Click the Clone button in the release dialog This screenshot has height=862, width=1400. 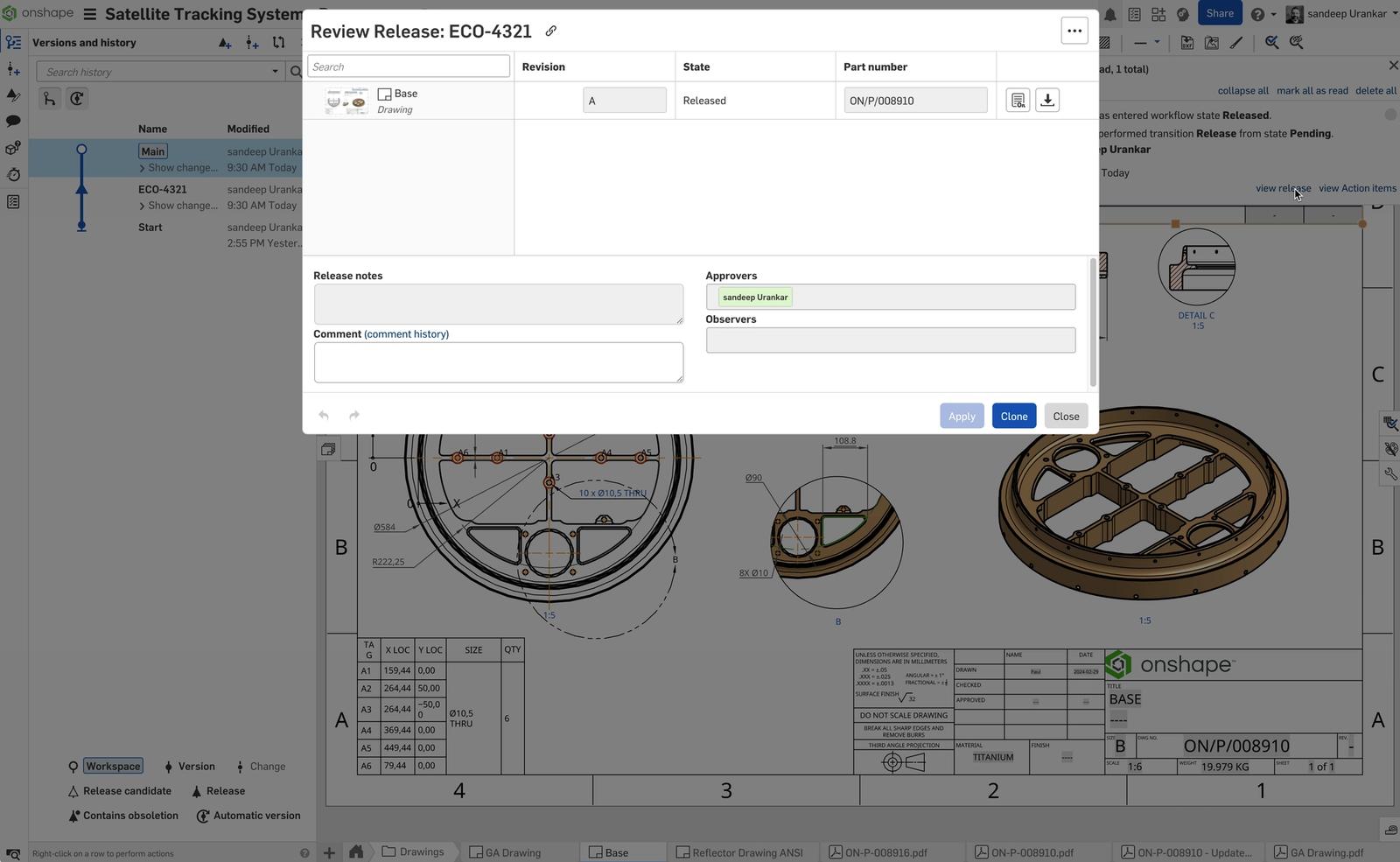[1013, 416]
